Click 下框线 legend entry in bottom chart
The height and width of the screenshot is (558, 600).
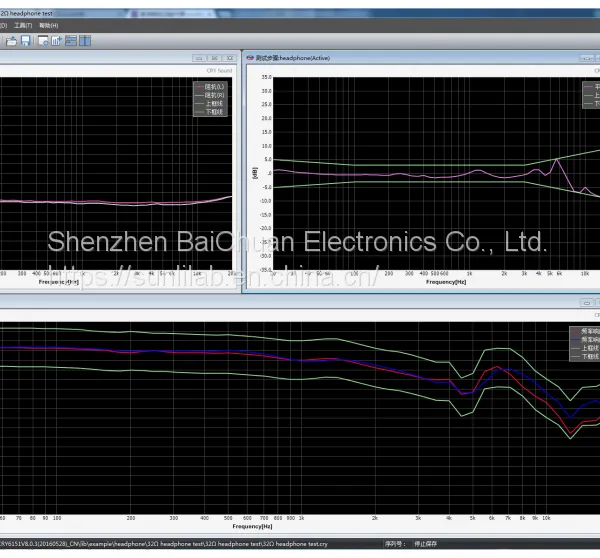586,356
